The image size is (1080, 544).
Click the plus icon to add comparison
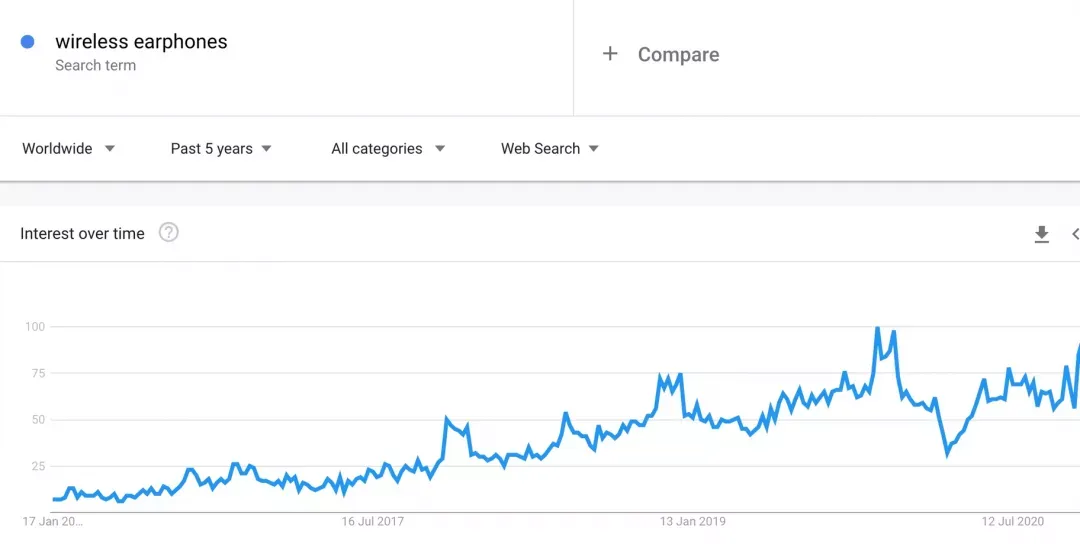(610, 54)
